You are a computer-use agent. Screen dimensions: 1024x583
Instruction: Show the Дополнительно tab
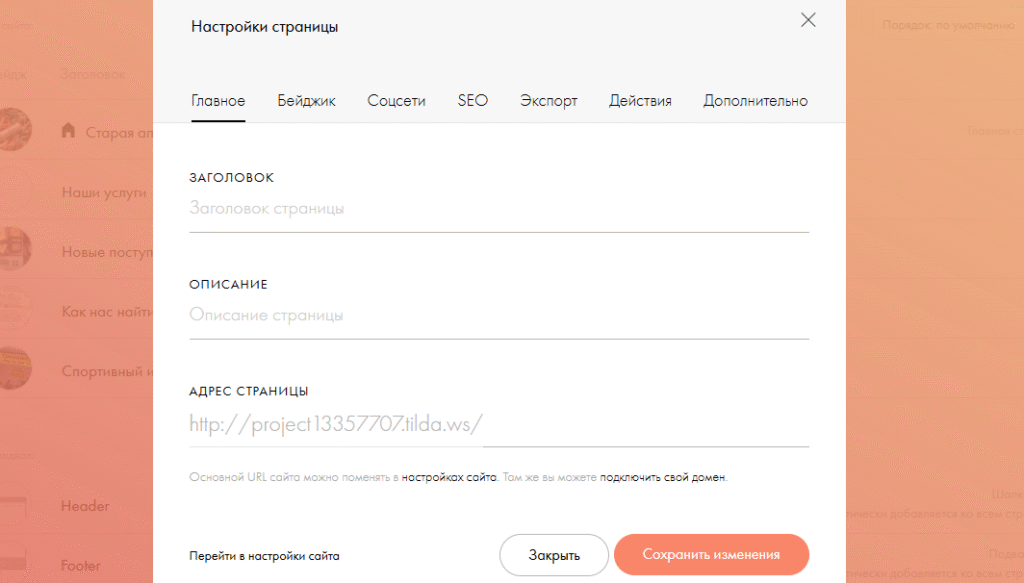755,101
